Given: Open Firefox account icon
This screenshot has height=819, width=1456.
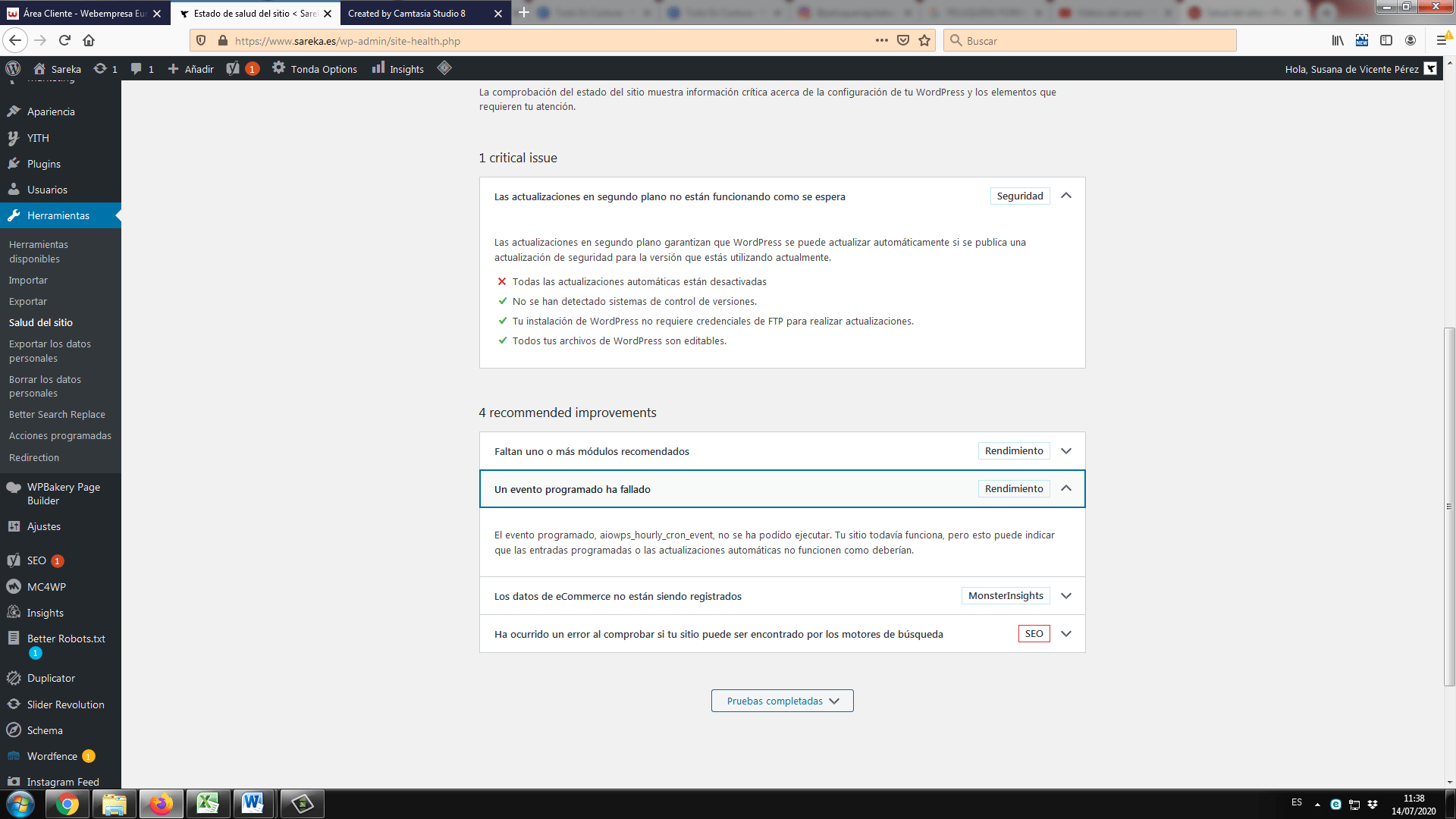Looking at the screenshot, I should point(1410,40).
